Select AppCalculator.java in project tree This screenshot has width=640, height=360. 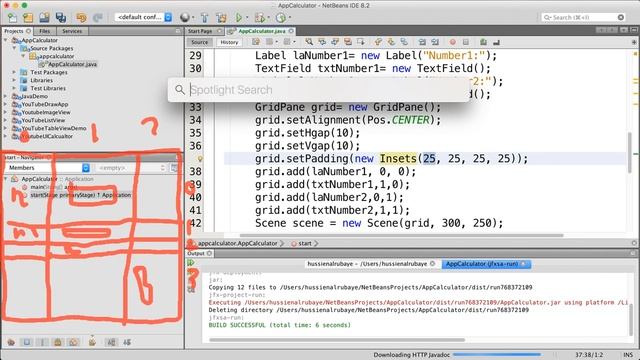point(72,64)
